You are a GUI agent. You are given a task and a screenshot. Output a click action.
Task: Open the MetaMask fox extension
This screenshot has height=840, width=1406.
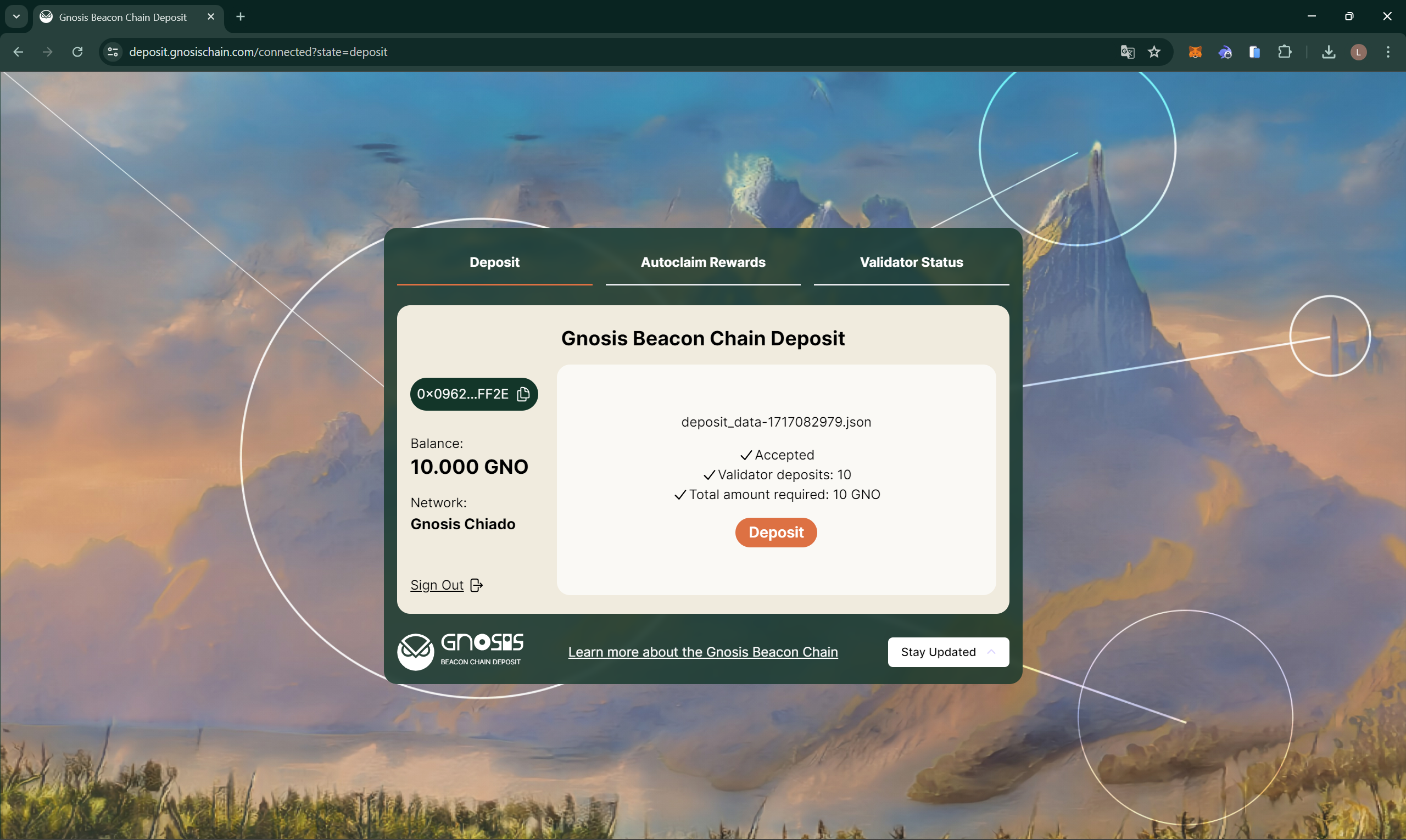tap(1195, 52)
